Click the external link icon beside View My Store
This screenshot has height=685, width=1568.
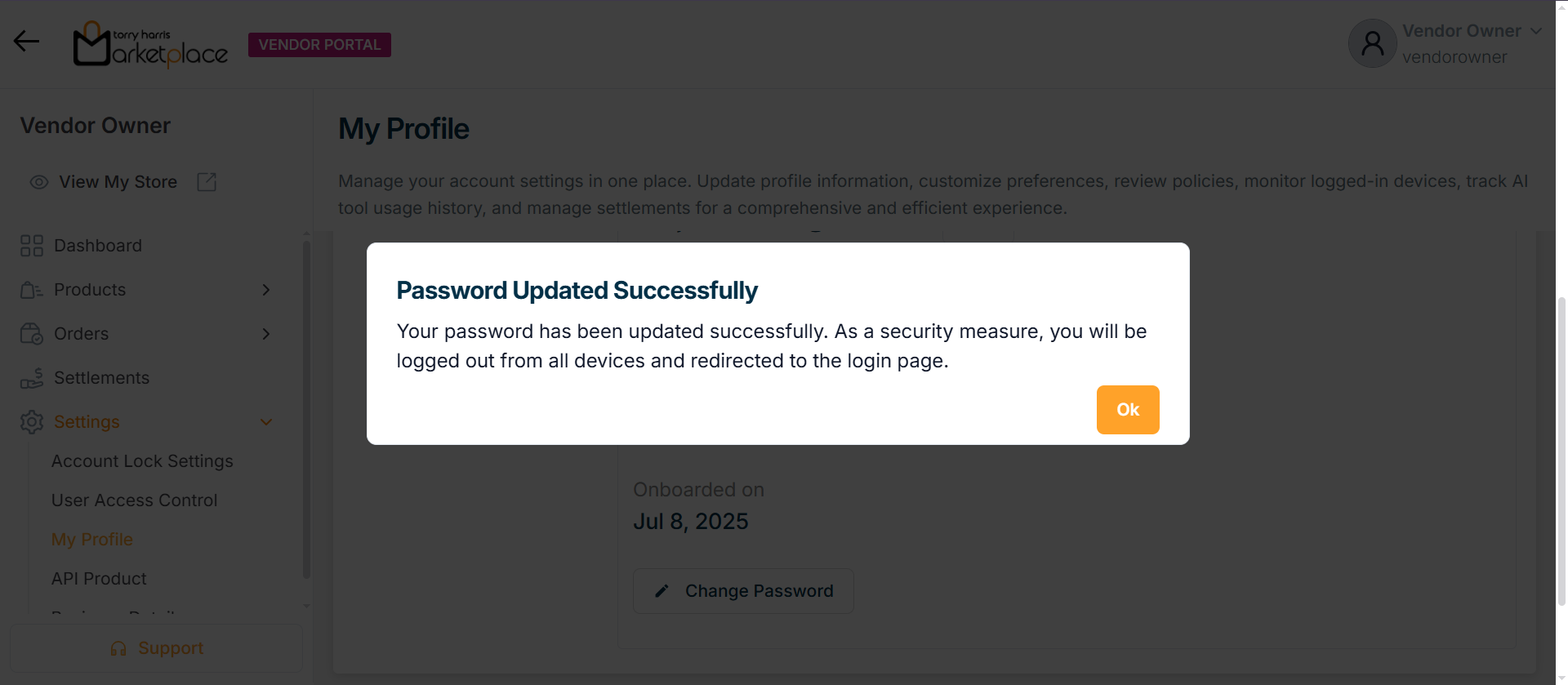207,182
